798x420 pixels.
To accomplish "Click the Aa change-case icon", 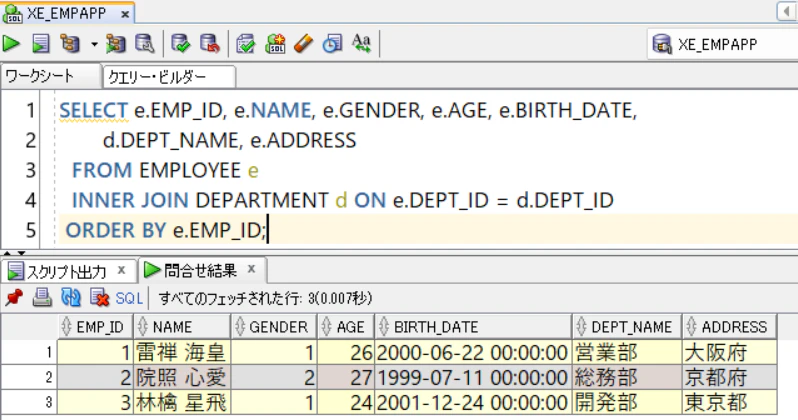I will tap(361, 43).
